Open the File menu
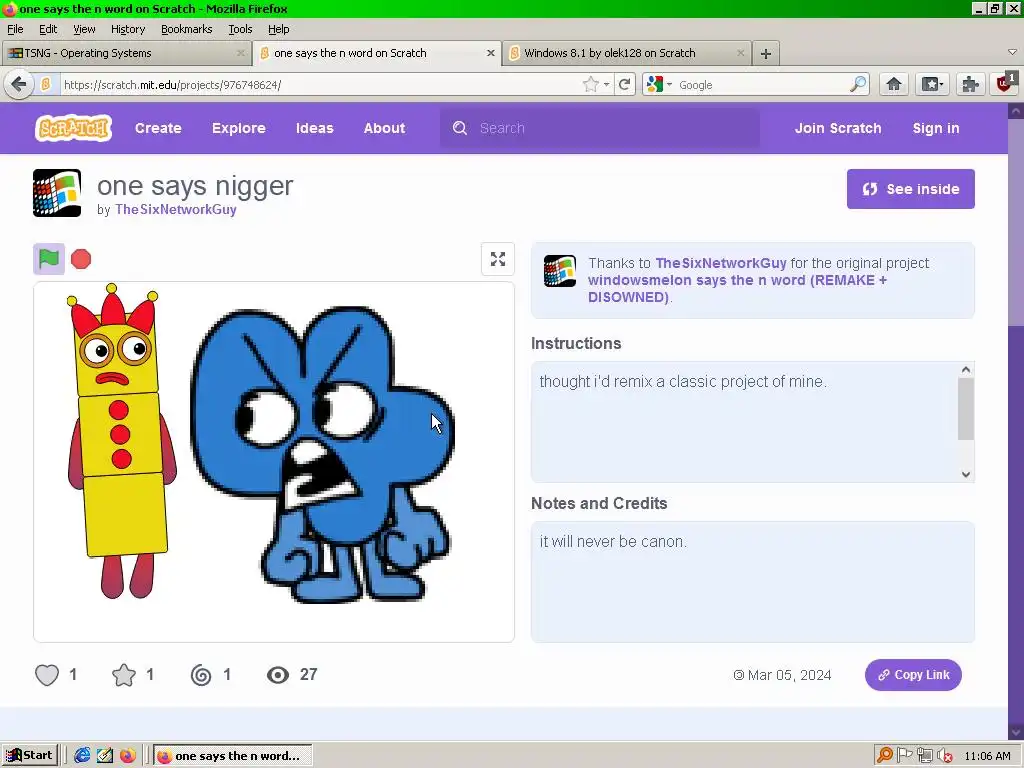Screen dimensions: 1024x768 click(x=15, y=29)
